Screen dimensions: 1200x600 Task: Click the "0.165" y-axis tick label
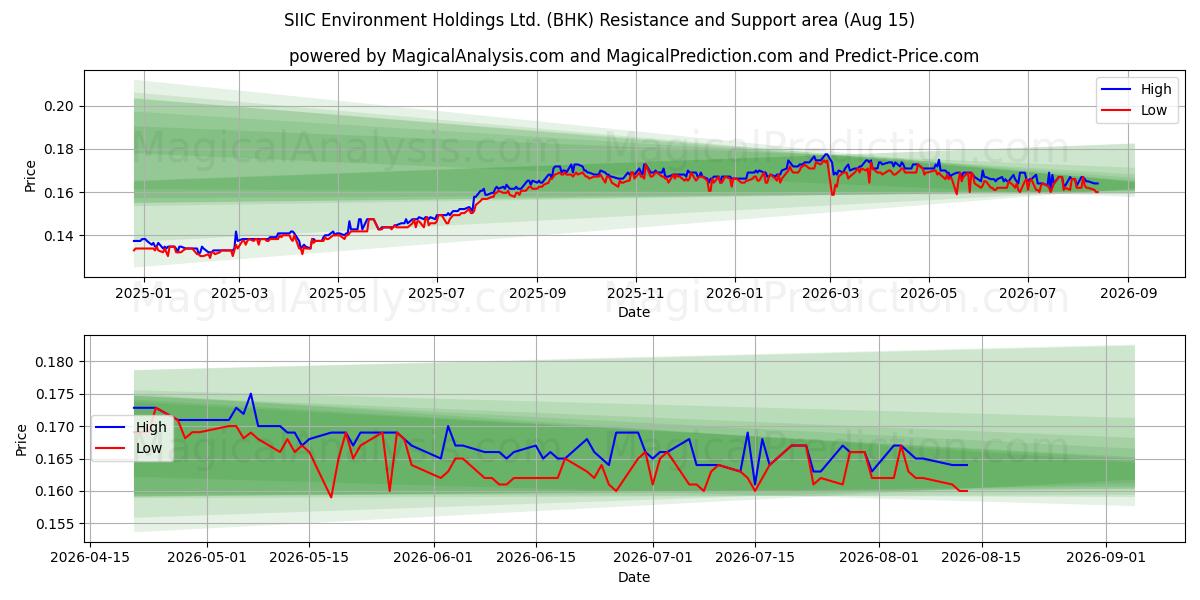56,459
